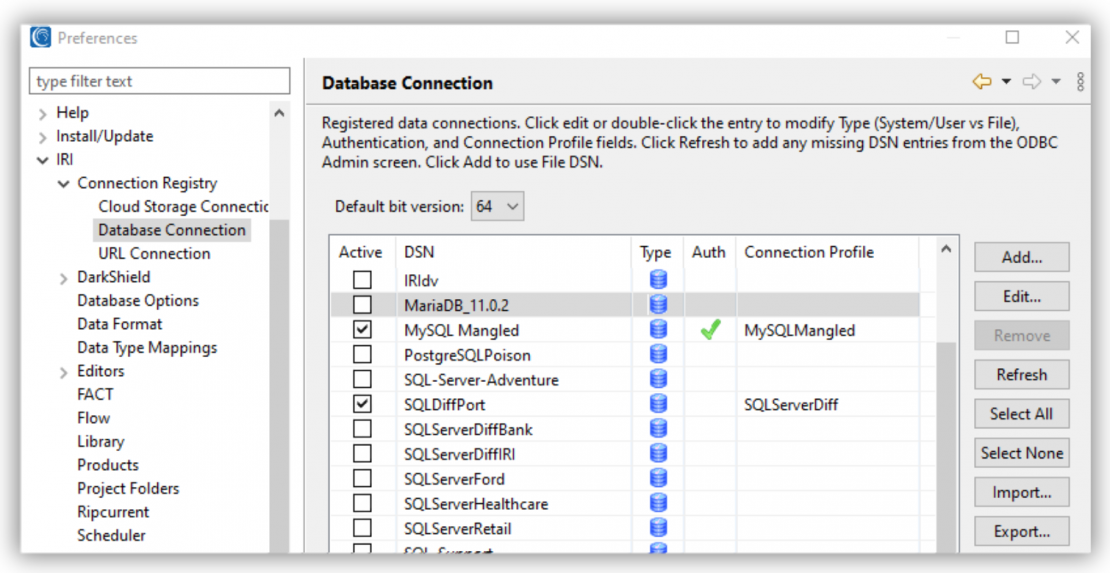Check the SQLServerHealthcare active checkbox
This screenshot has height=573, width=1110.
click(x=362, y=504)
